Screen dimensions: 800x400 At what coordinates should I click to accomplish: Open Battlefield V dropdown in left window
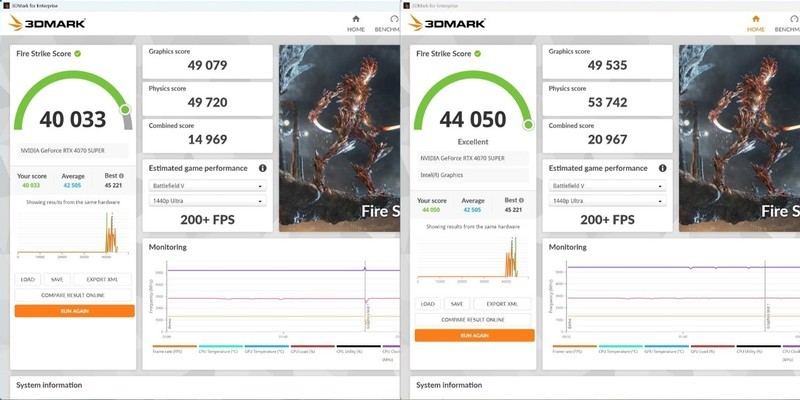(207, 186)
